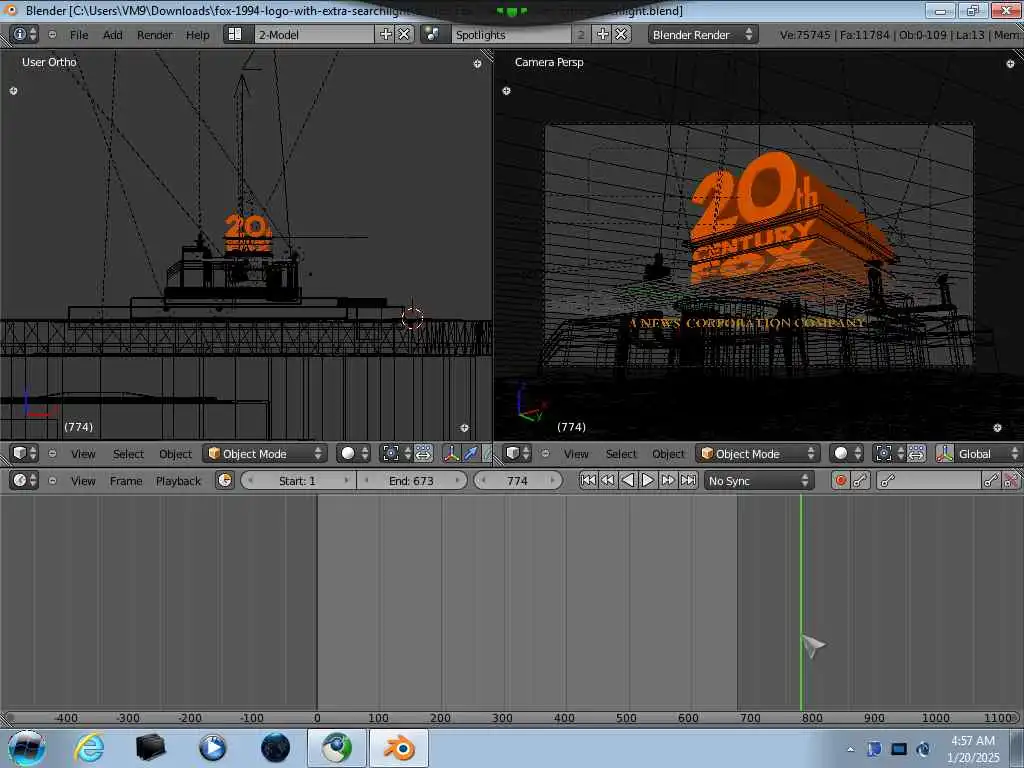
Task: Open the Blender Render engine dropdown
Action: pyautogui.click(x=703, y=35)
